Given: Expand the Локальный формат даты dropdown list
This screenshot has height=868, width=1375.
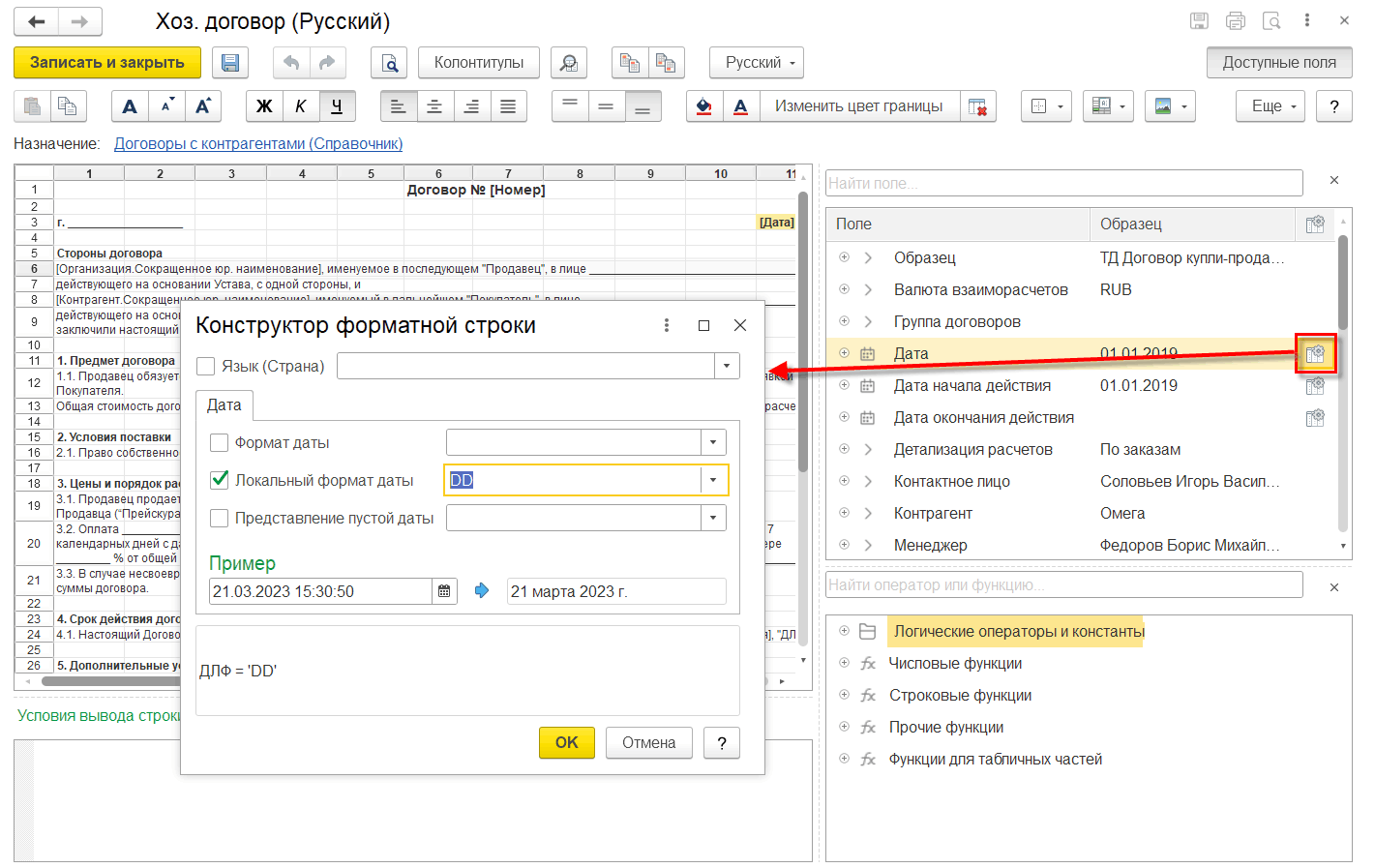Looking at the screenshot, I should pos(713,480).
